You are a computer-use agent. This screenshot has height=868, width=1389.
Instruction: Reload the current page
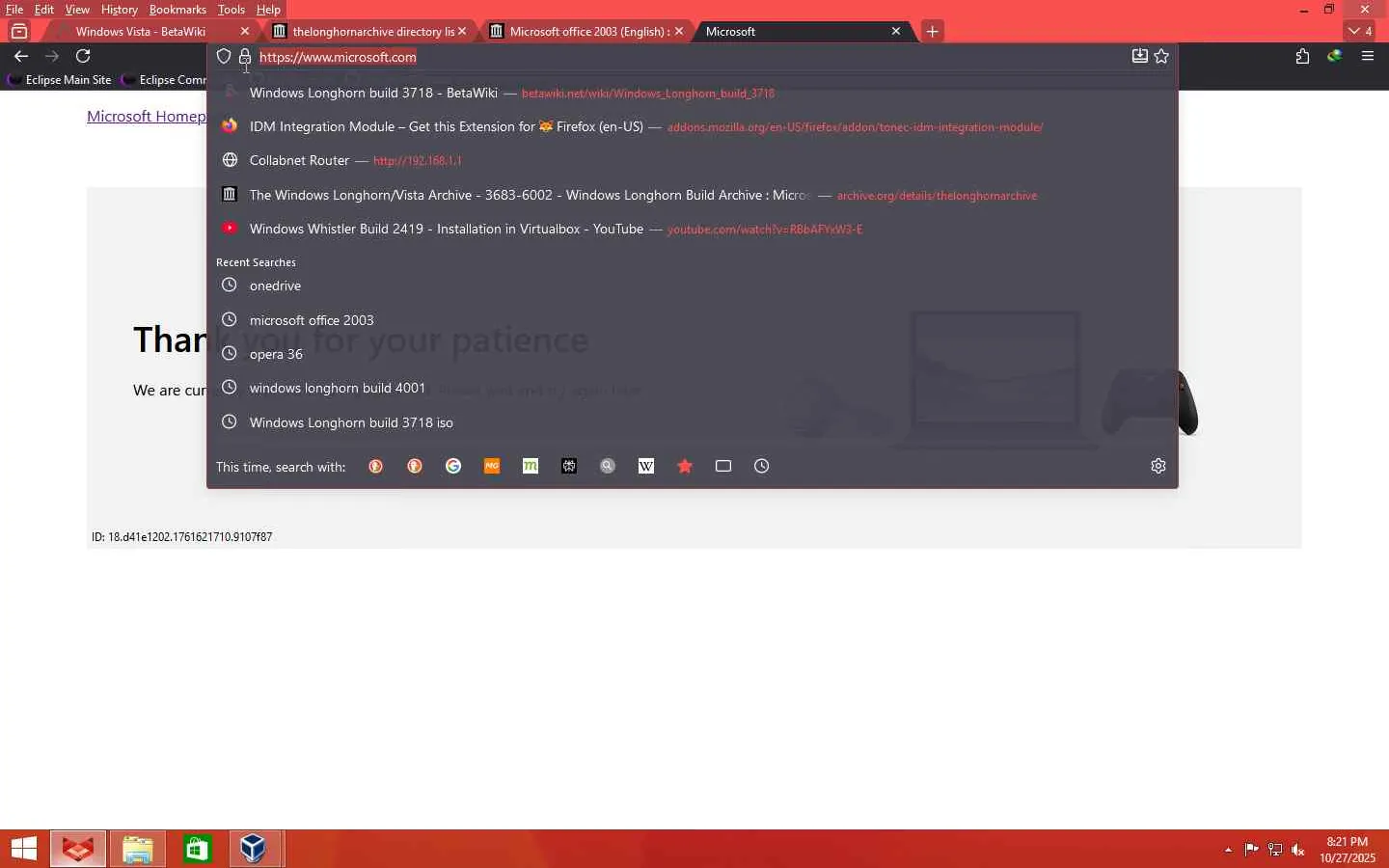83,56
